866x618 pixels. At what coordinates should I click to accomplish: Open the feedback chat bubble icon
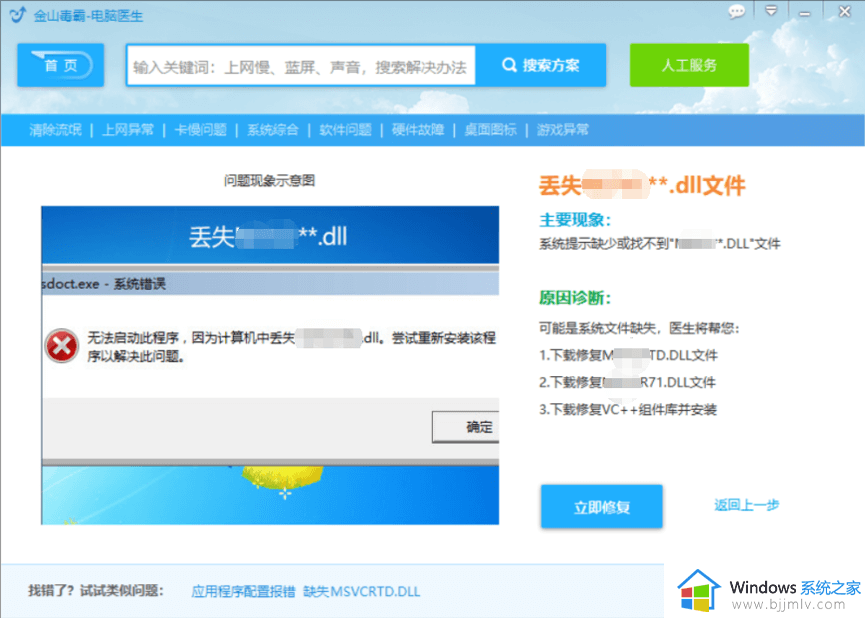click(736, 12)
